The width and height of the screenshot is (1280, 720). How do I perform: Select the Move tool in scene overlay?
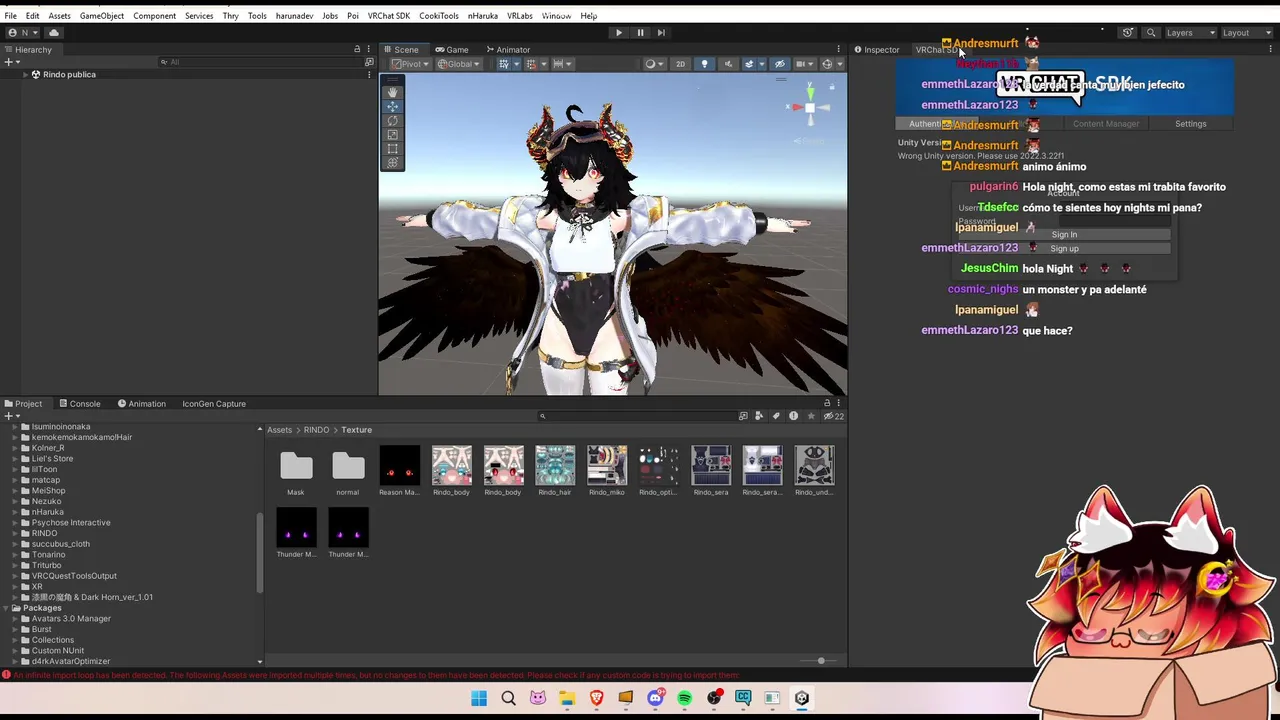(x=392, y=106)
